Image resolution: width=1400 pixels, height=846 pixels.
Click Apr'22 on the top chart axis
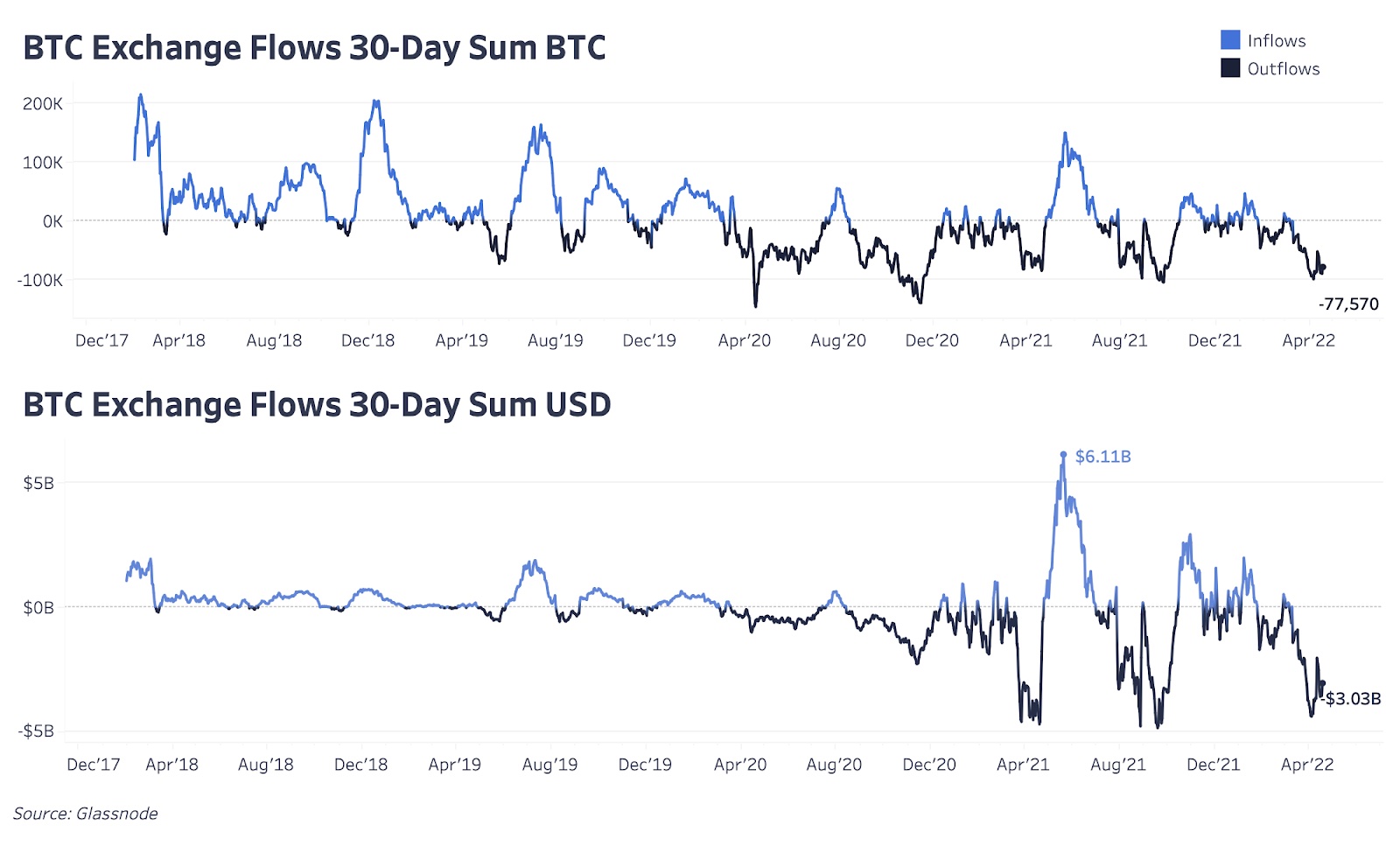point(1308,341)
